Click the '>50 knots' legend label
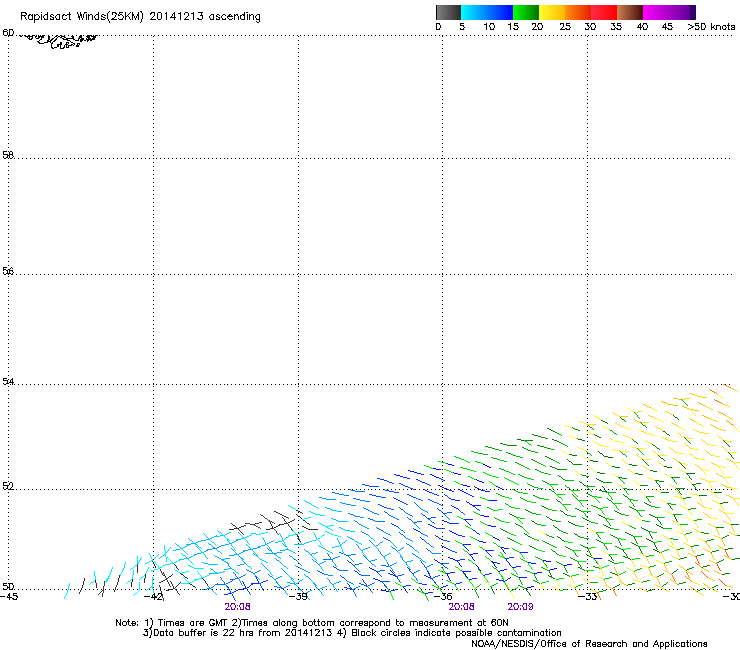Image resolution: width=740 pixels, height=650 pixels. pos(711,27)
